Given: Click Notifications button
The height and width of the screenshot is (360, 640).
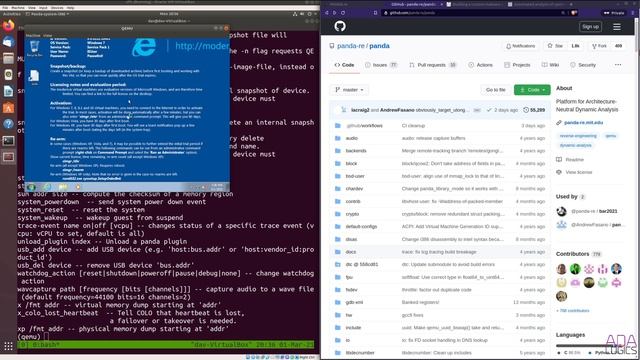Looking at the screenshot, I should pos(520,46).
